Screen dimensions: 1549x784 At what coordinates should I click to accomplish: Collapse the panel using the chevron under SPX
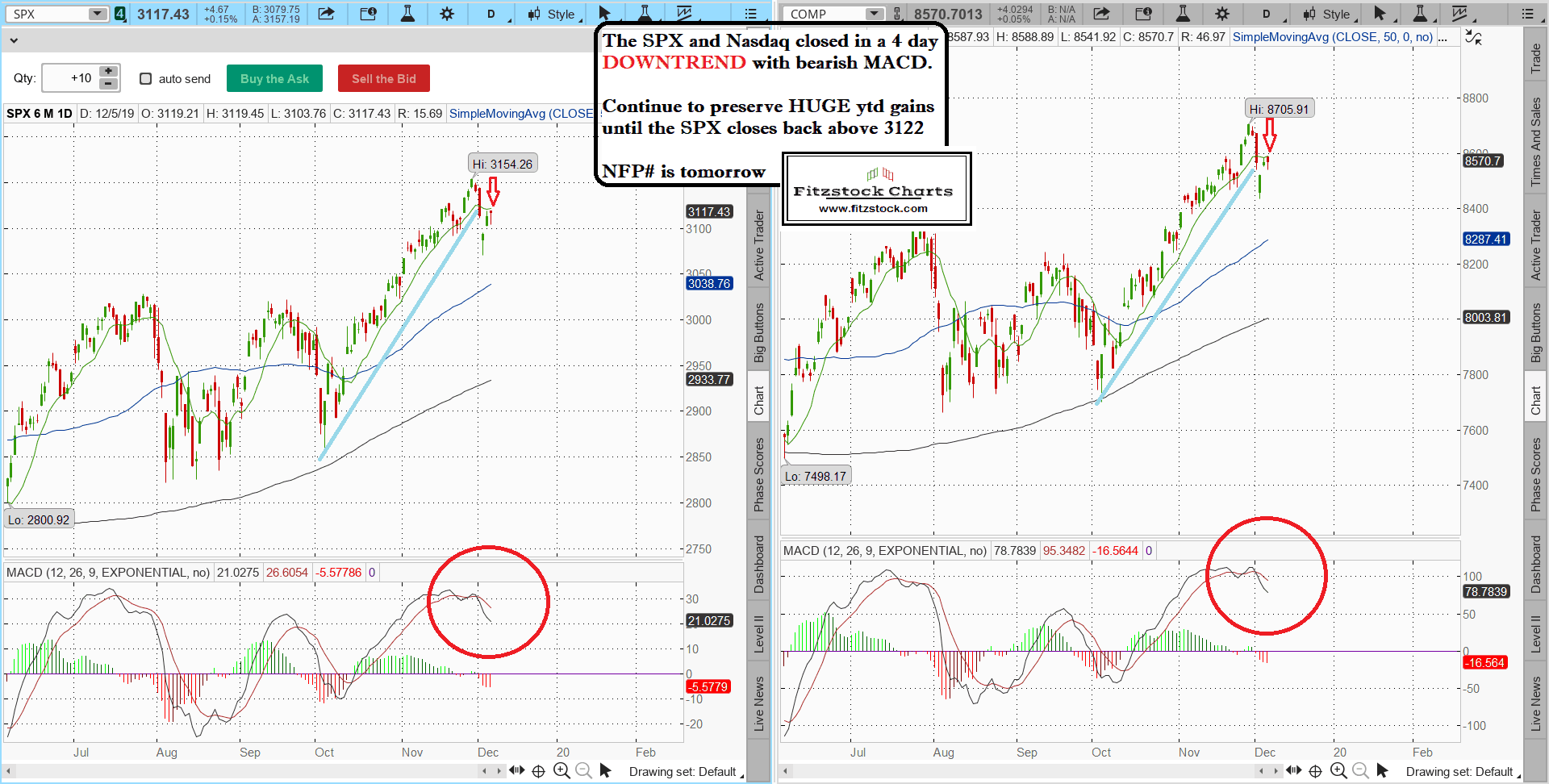click(x=14, y=40)
